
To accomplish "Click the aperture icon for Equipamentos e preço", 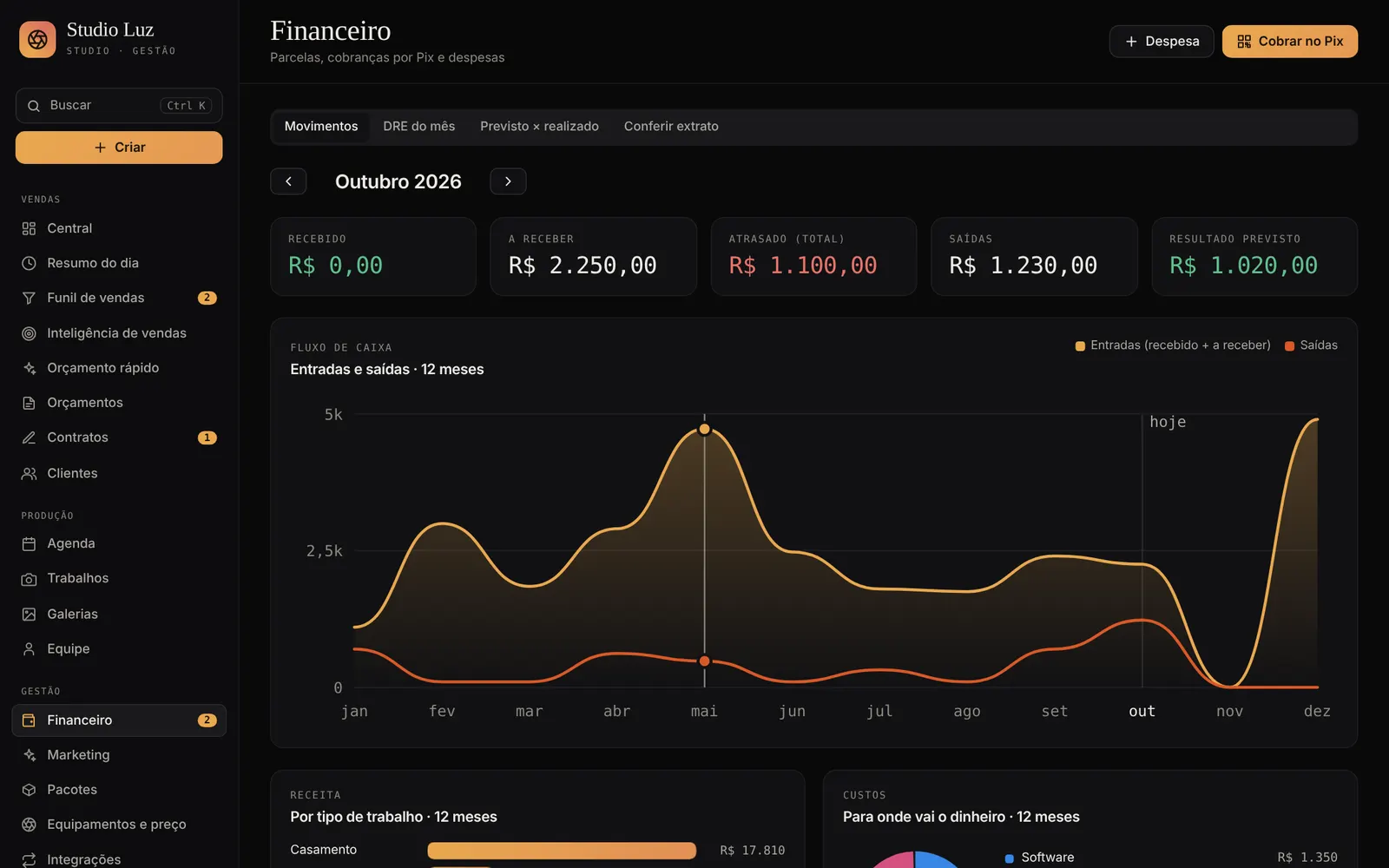I will point(29,825).
